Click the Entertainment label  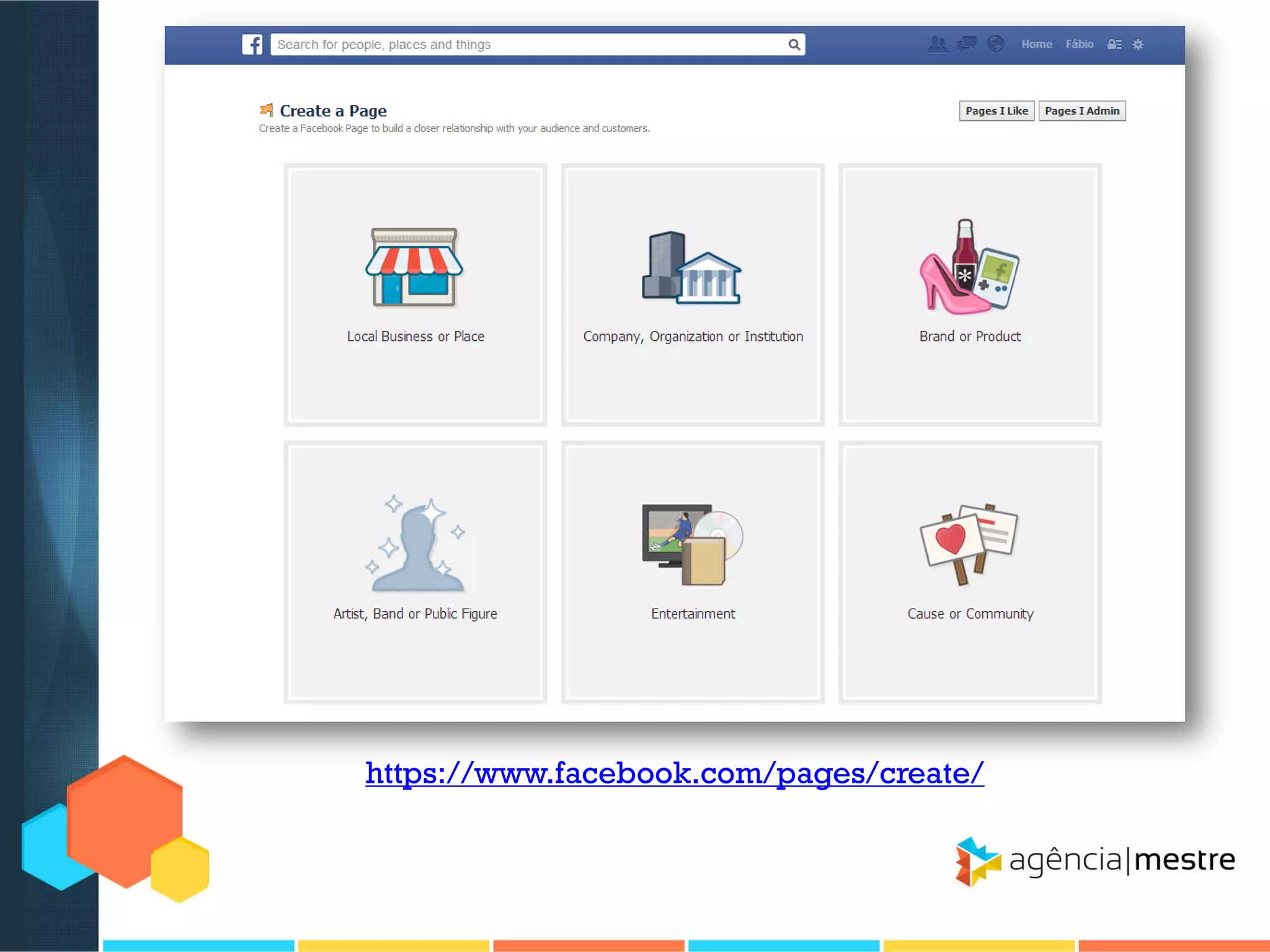click(x=693, y=614)
